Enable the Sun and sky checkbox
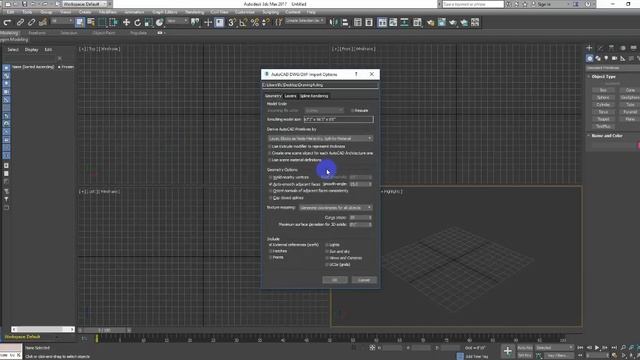Image resolution: width=640 pixels, height=360 pixels. click(327, 251)
